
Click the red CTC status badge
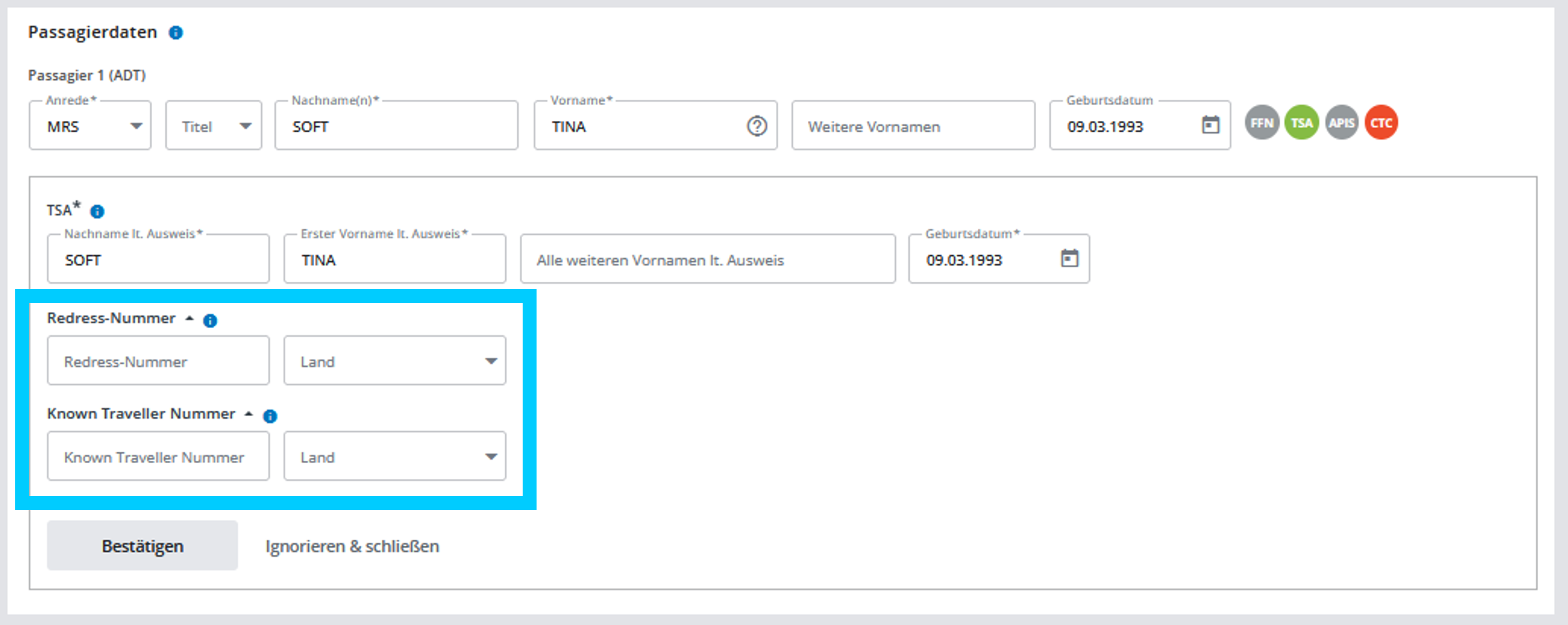coord(1381,123)
